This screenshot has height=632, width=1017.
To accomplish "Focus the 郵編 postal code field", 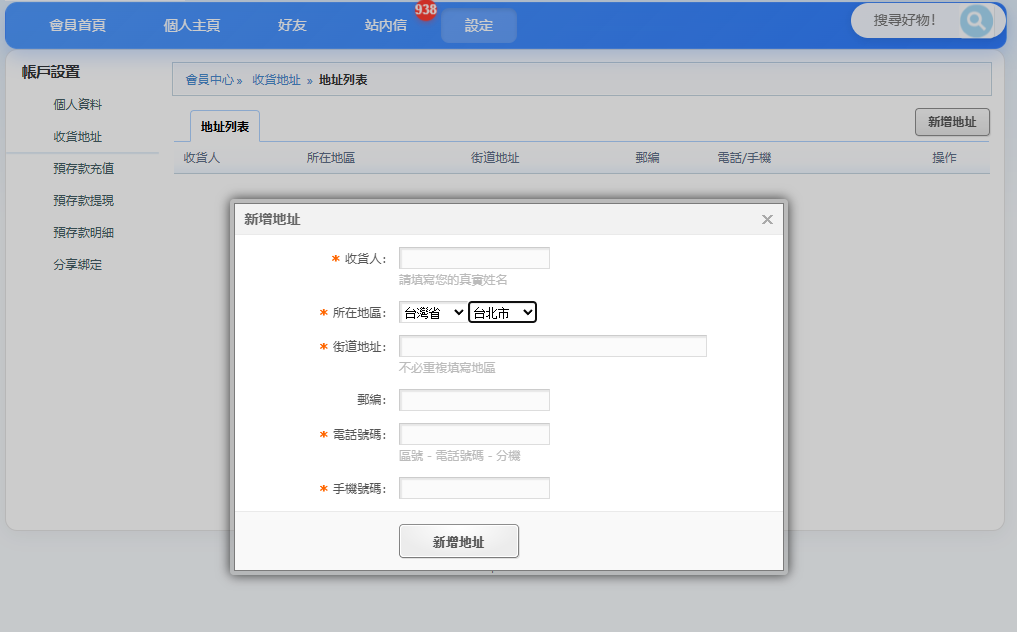I will coord(474,400).
